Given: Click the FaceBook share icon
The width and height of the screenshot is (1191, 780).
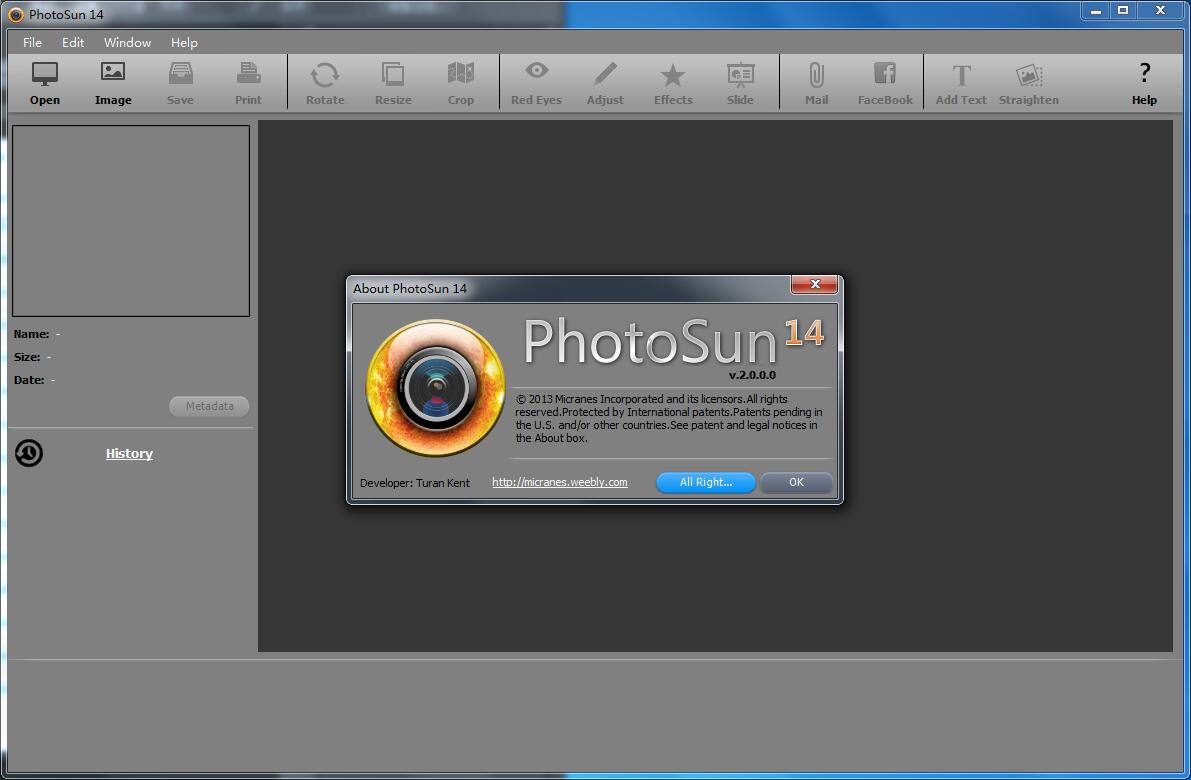Looking at the screenshot, I should (x=885, y=75).
